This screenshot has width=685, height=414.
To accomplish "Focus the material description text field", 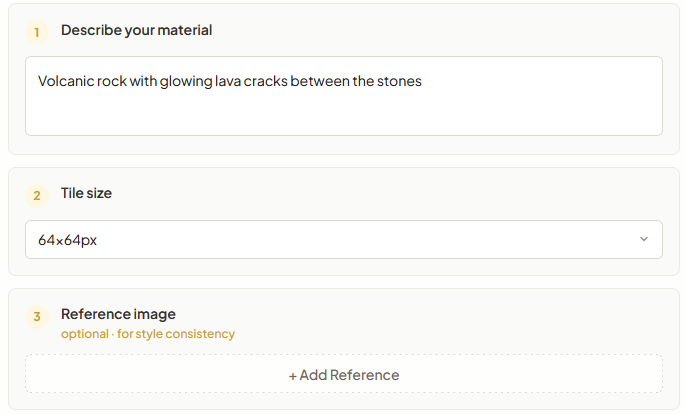I will click(x=343, y=96).
